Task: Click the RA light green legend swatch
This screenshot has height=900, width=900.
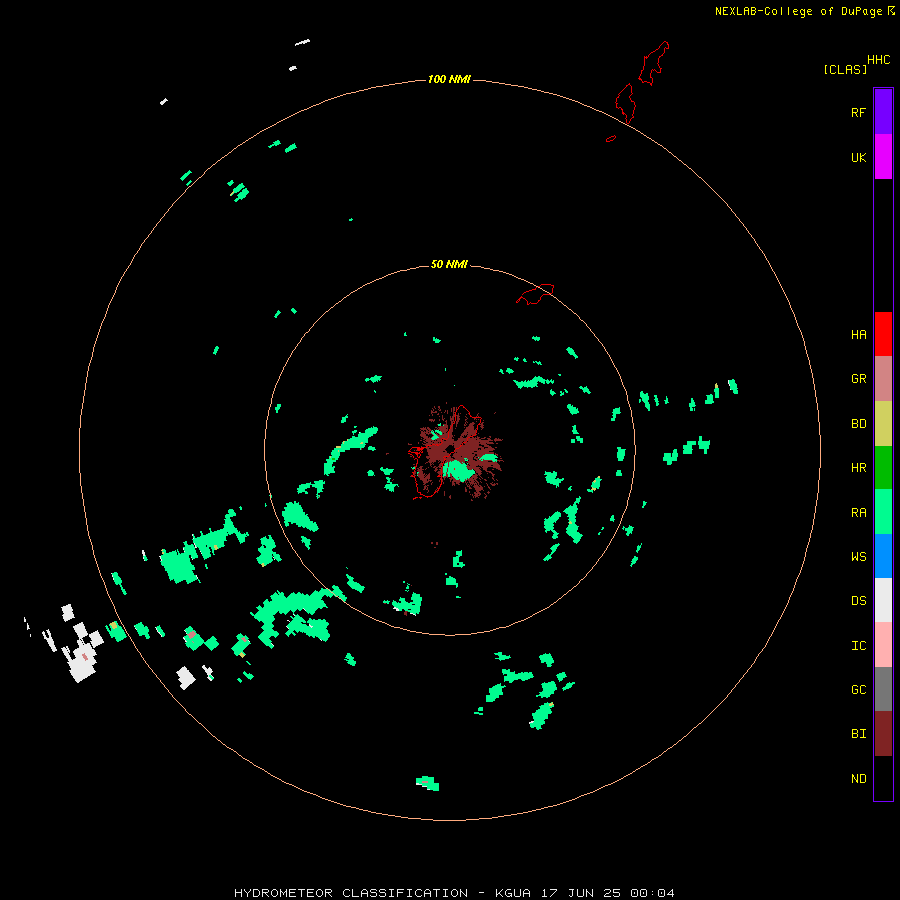Action: [883, 512]
